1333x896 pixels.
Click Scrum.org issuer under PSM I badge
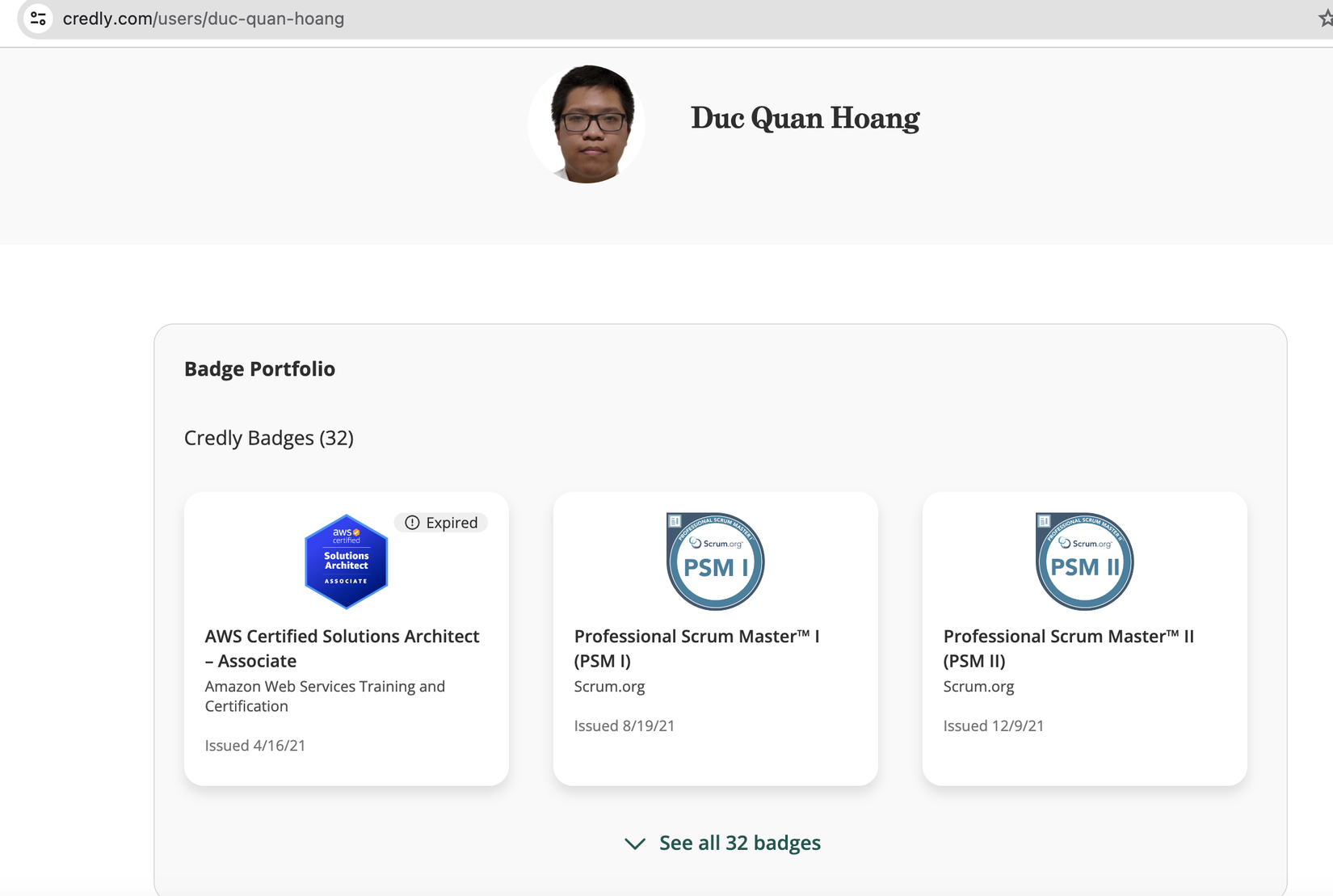pyautogui.click(x=609, y=687)
